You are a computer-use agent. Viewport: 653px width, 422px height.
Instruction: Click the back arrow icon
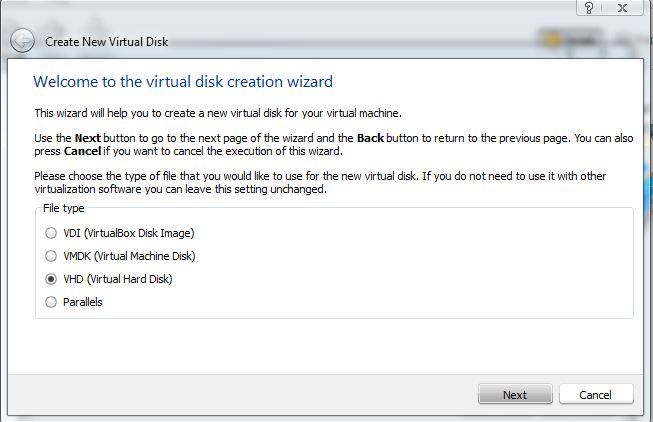[23, 42]
